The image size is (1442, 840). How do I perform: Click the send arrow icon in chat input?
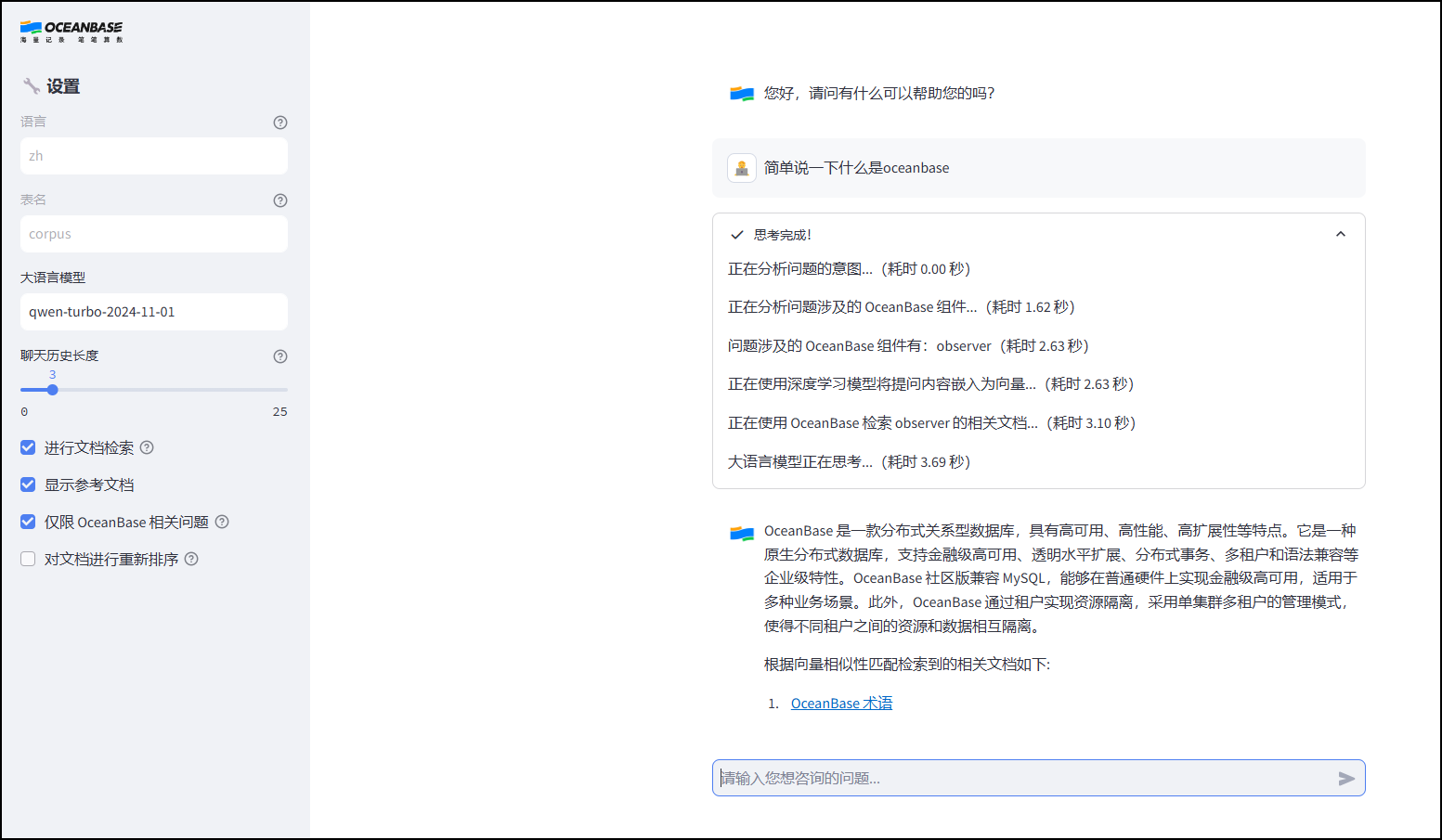pyautogui.click(x=1346, y=779)
